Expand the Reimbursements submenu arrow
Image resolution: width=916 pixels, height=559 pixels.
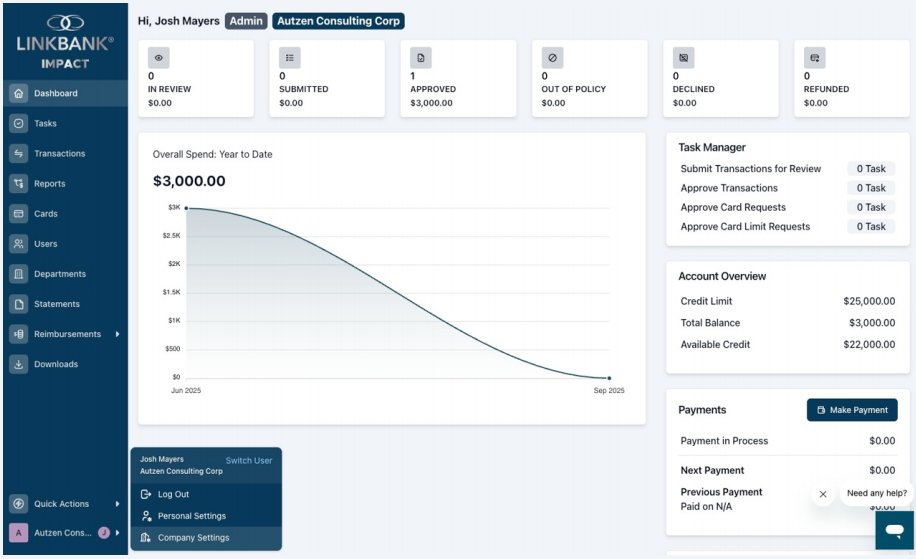117,334
